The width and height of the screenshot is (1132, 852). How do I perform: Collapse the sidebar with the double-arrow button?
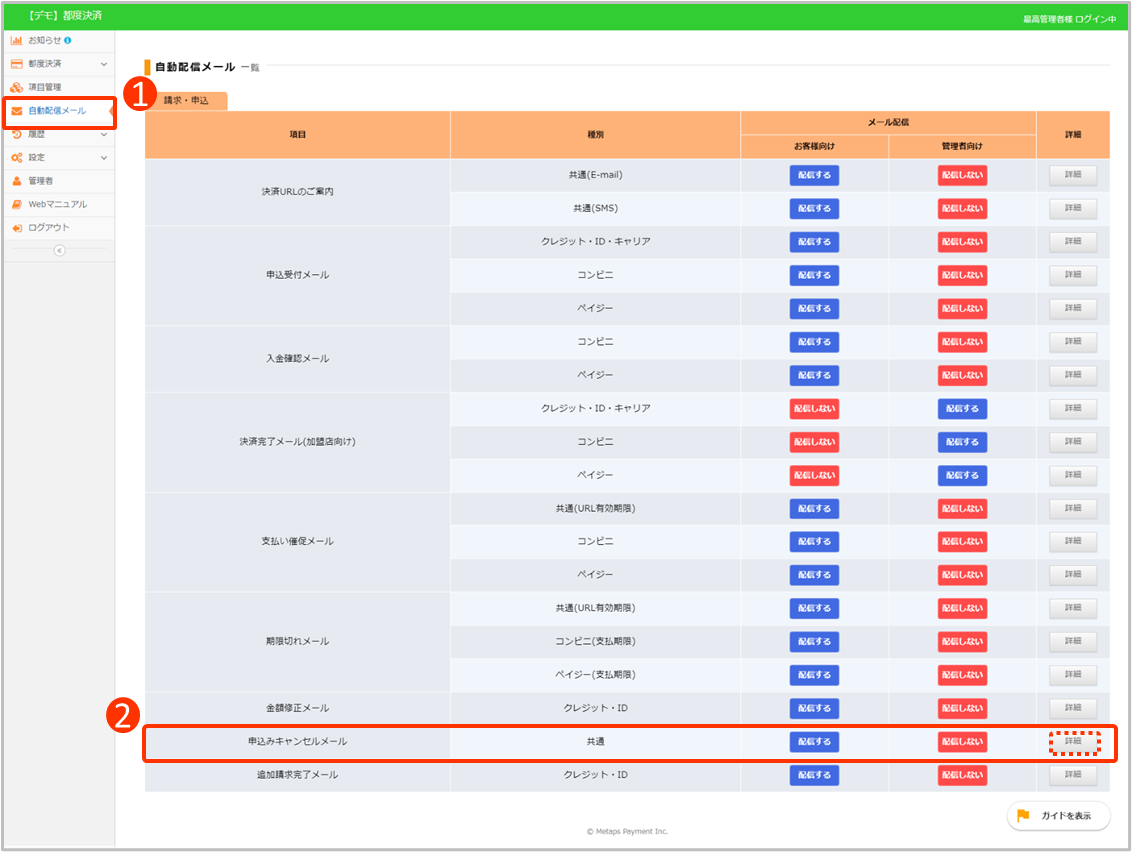(59, 250)
